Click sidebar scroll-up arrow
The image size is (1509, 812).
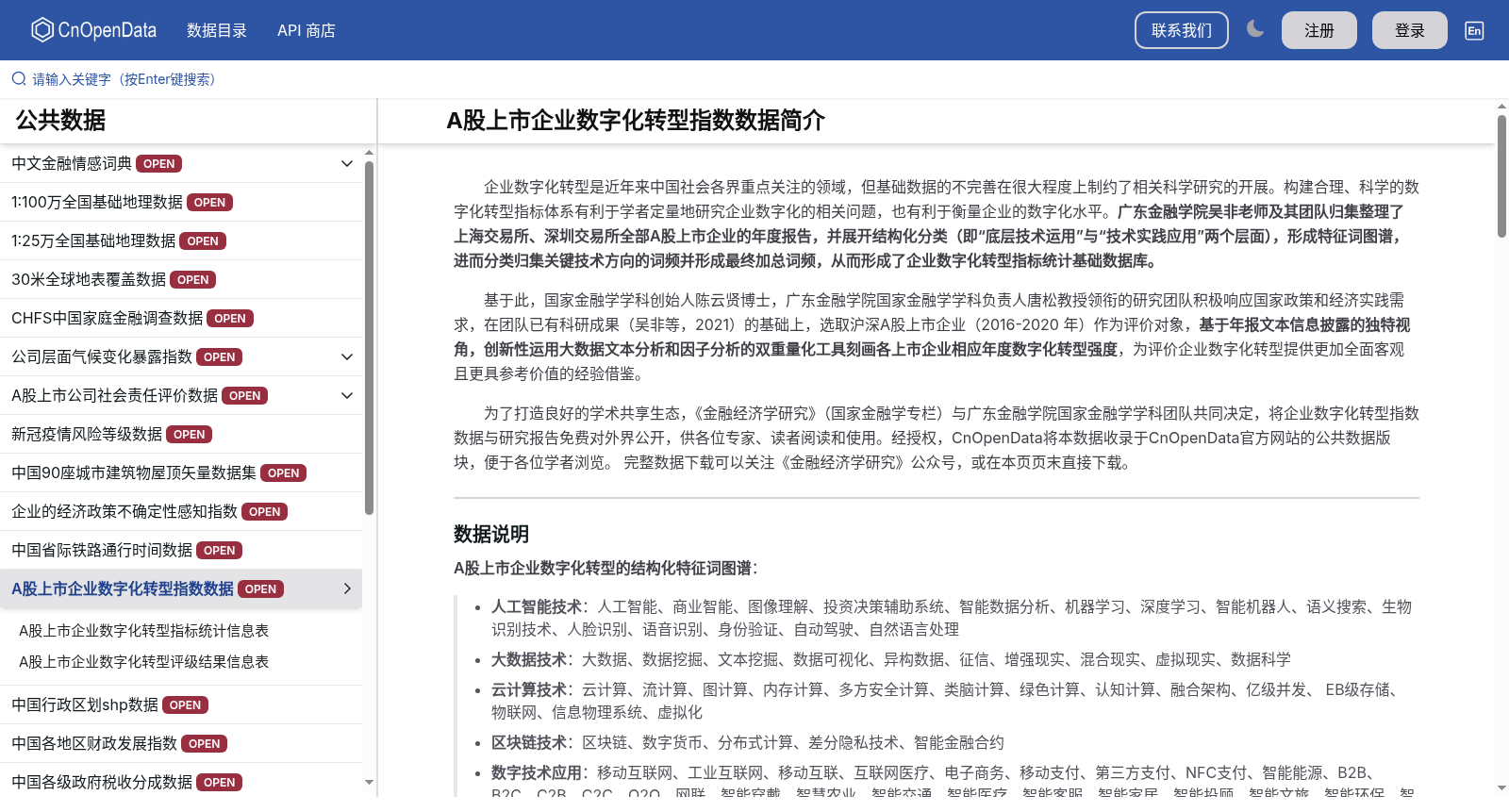coord(369,152)
